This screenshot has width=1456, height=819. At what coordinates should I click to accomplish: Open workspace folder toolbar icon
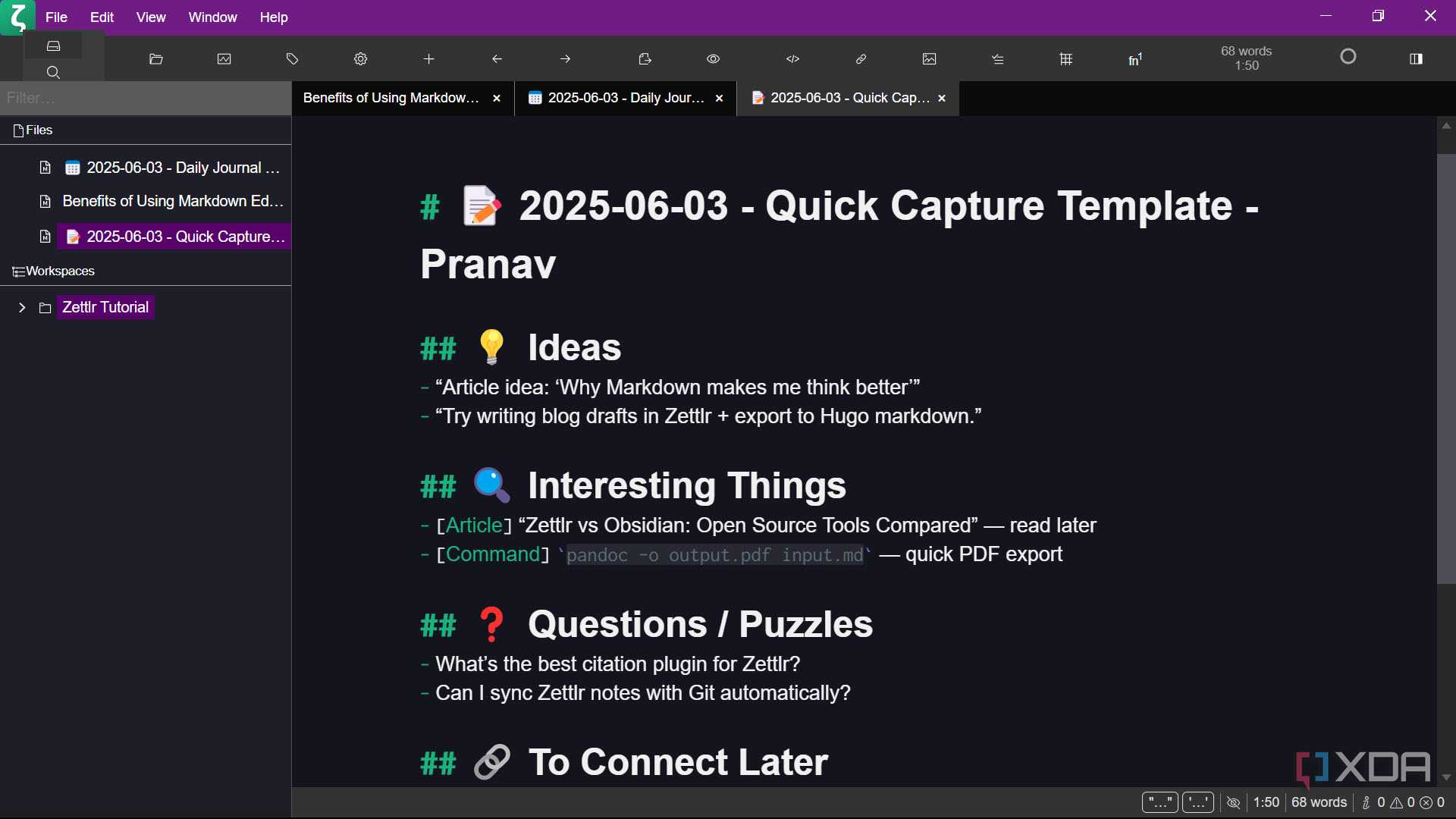(x=156, y=59)
